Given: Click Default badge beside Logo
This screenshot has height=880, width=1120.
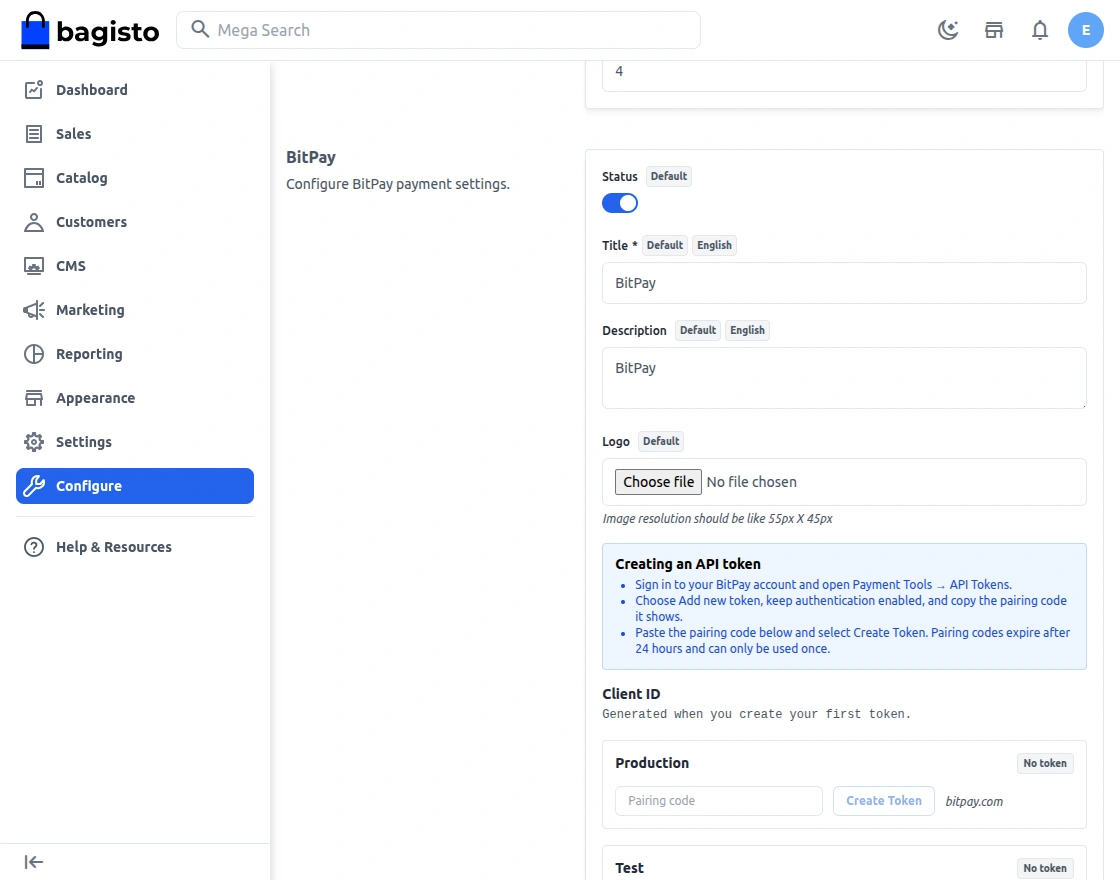Looking at the screenshot, I should click(x=661, y=441).
